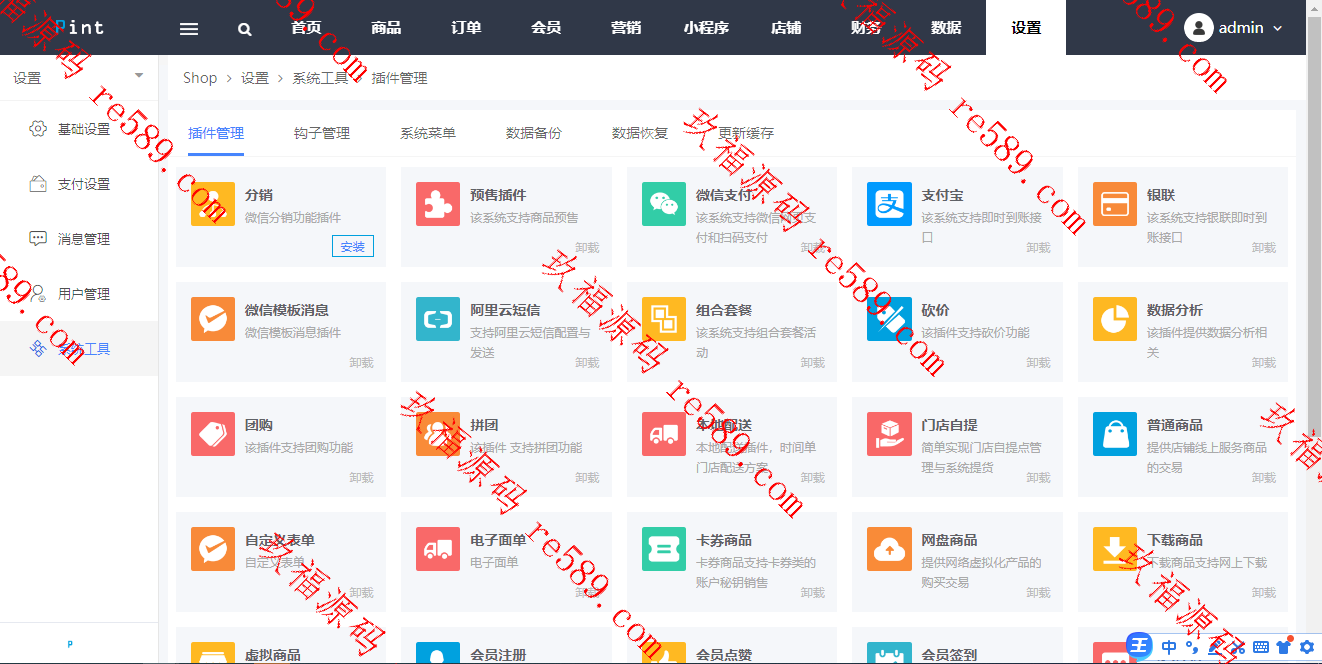Expand the admin account dropdown arrow
This screenshot has width=1322, height=664.
click(x=1277, y=29)
